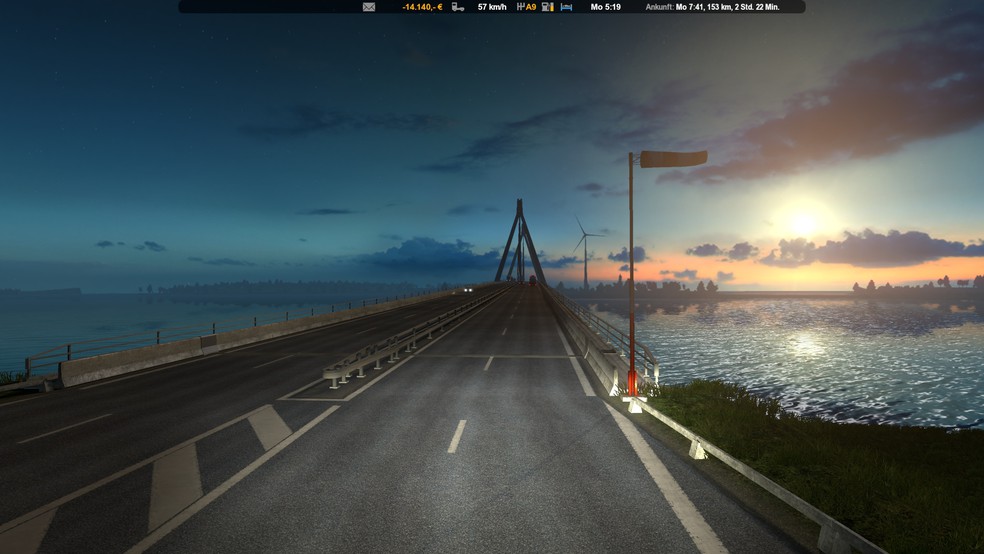The image size is (984, 554).
Task: Click the Ankunft arrival label
Action: click(x=660, y=7)
